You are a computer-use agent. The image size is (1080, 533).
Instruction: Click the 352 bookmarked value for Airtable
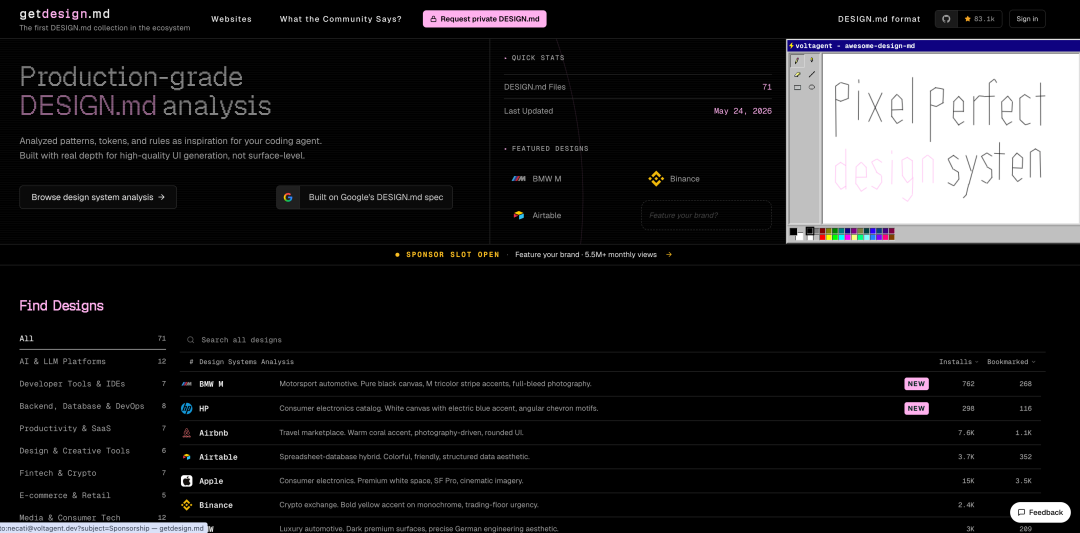(x=1025, y=457)
